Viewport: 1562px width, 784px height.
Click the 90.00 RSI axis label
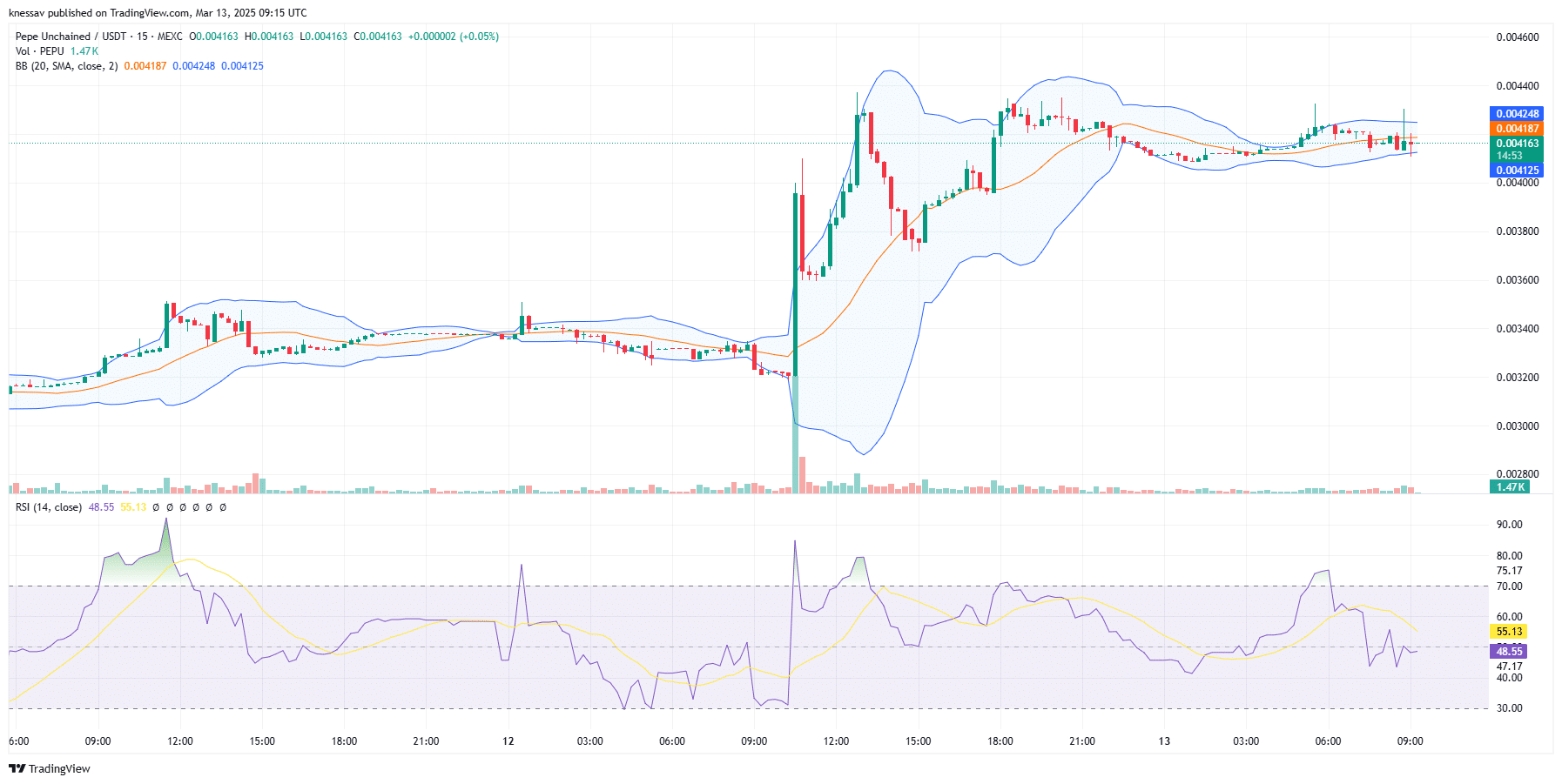(1510, 525)
